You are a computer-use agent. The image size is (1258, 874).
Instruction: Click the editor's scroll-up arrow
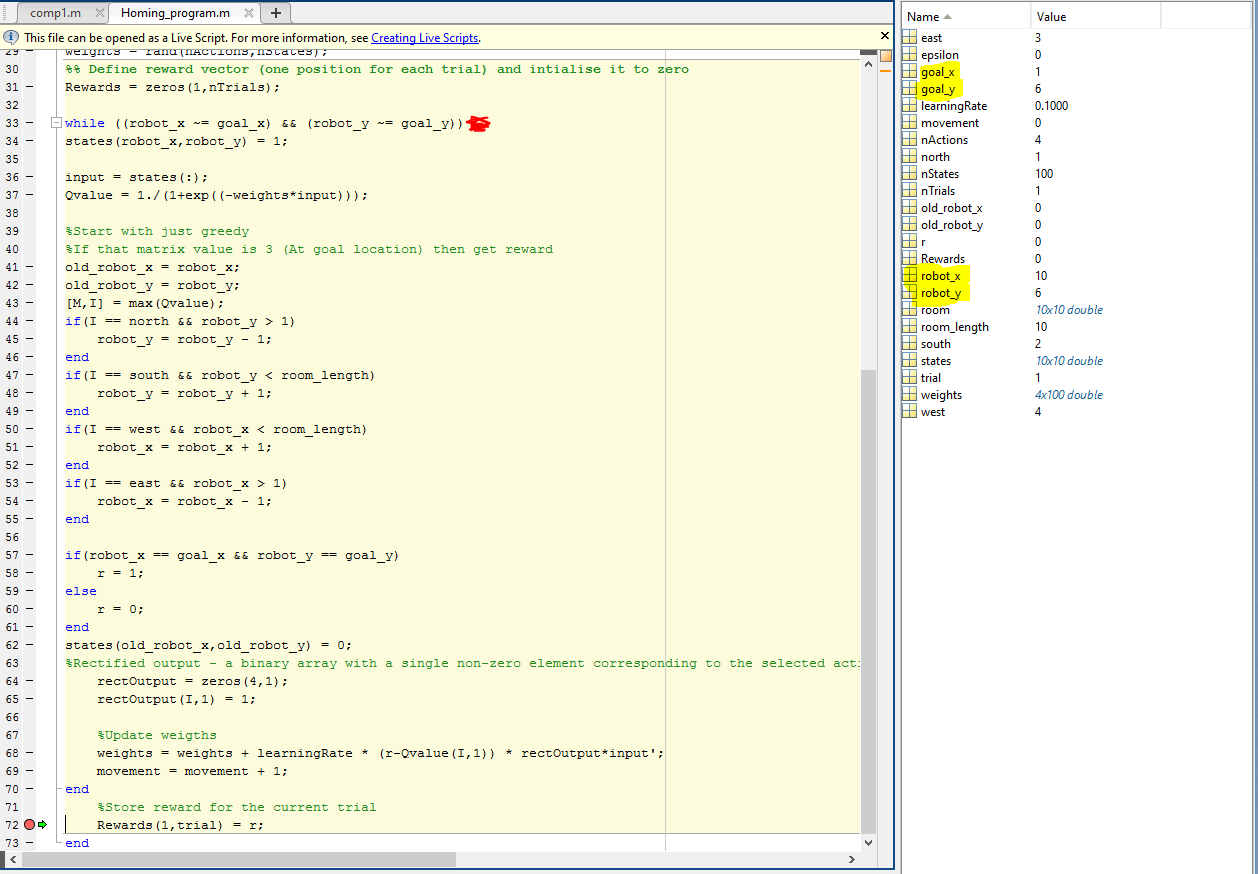pos(868,64)
